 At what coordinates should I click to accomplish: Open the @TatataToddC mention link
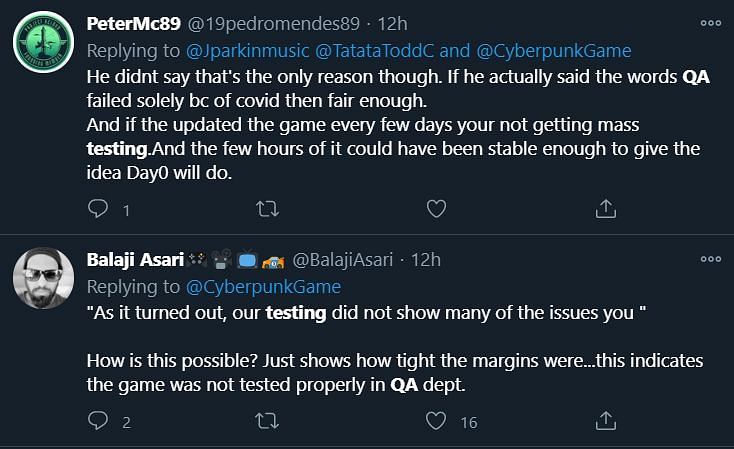tap(374, 51)
